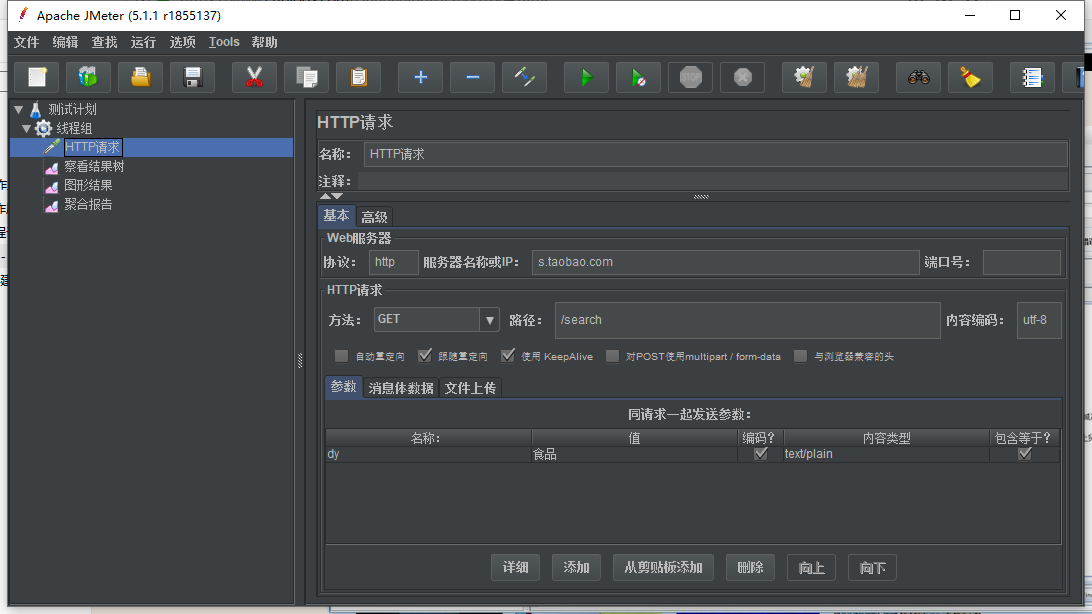Click the chart icon beside 察看结果树
This screenshot has width=1092, height=614.
pyautogui.click(x=52, y=167)
